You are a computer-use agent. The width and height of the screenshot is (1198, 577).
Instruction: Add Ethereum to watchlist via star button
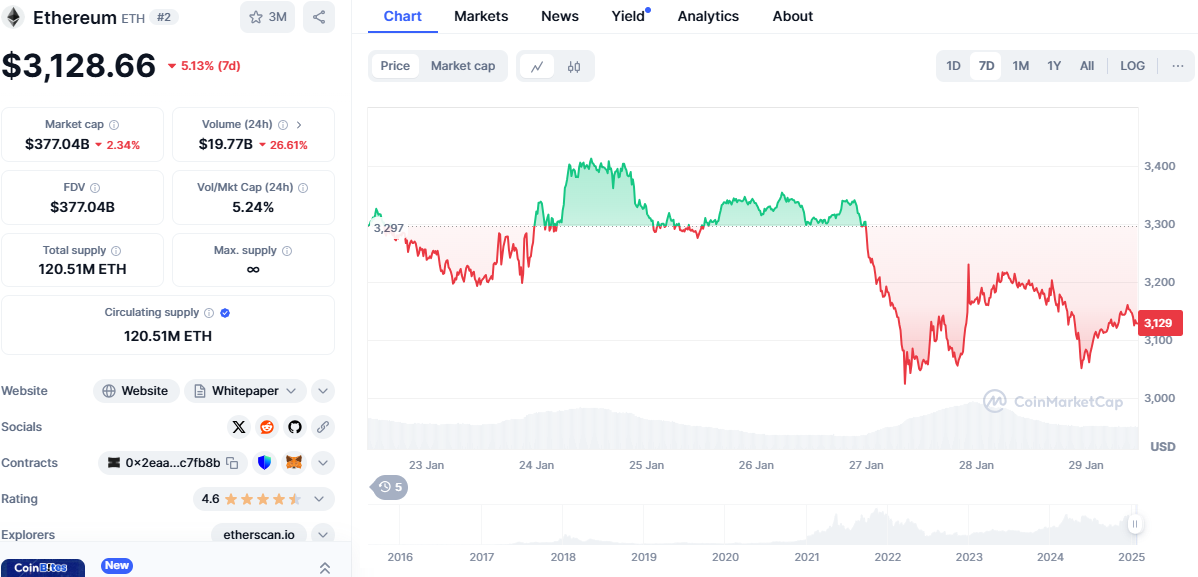pos(267,17)
